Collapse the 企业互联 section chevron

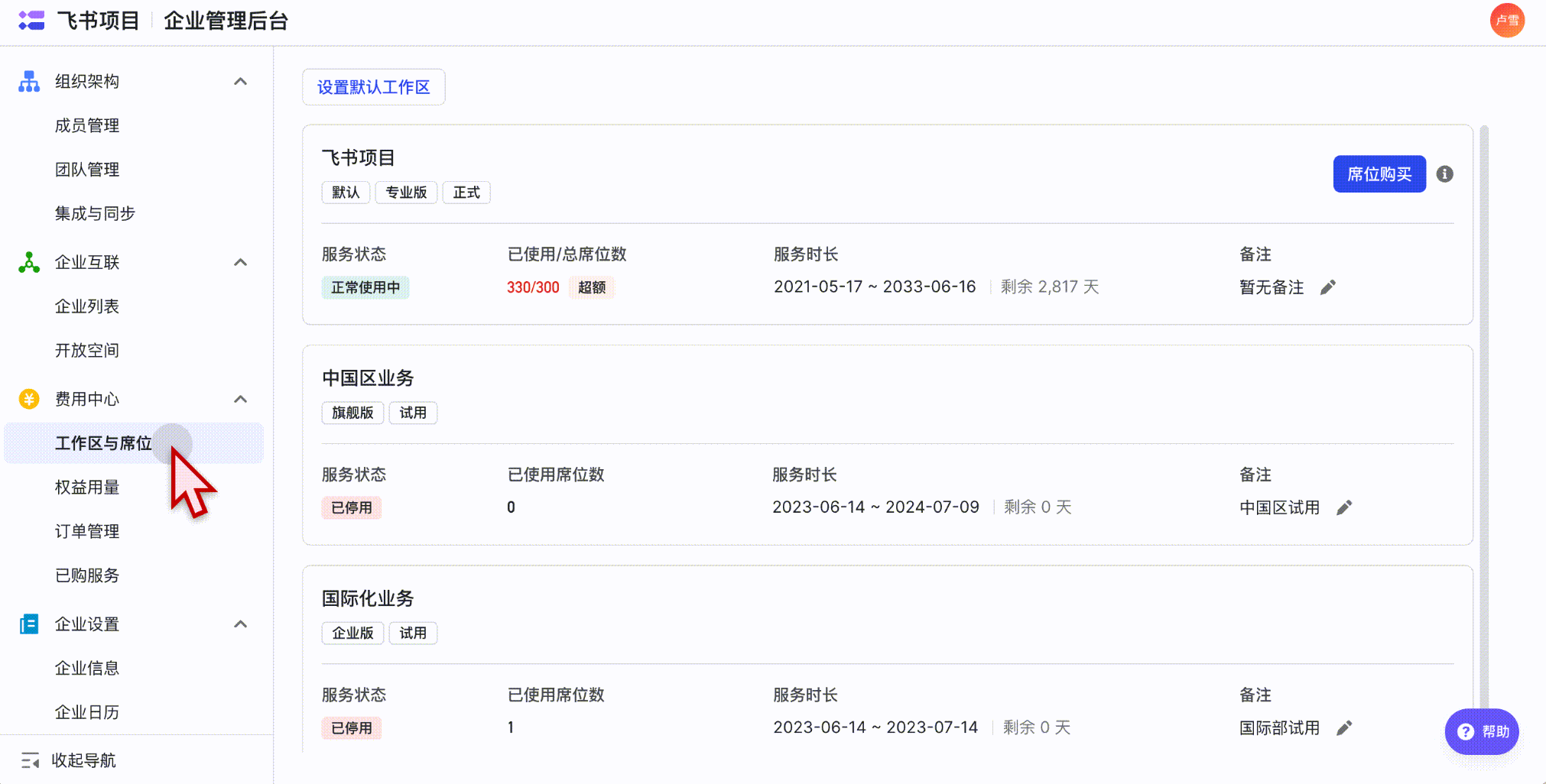241,262
